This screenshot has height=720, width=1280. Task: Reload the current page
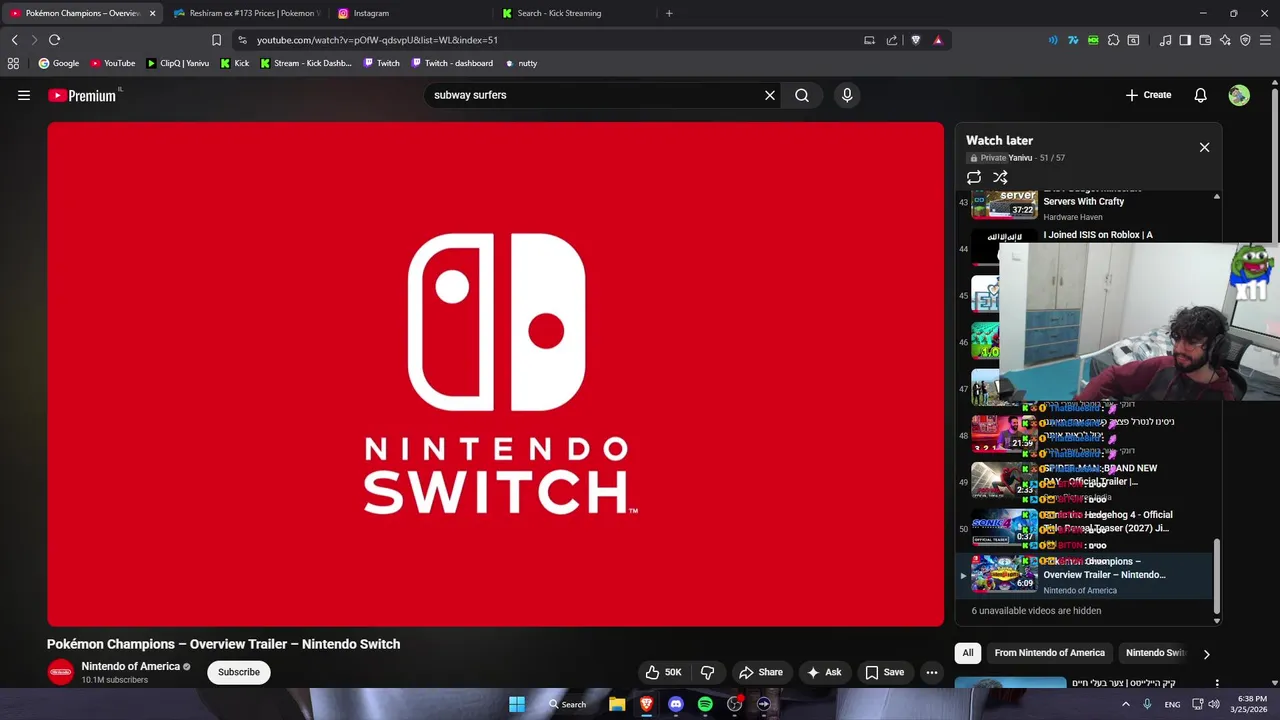coord(54,40)
